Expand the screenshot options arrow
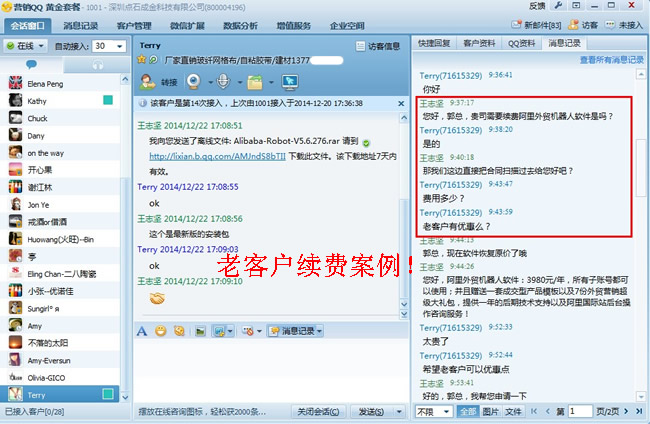This screenshot has height=424, width=650. [230, 331]
